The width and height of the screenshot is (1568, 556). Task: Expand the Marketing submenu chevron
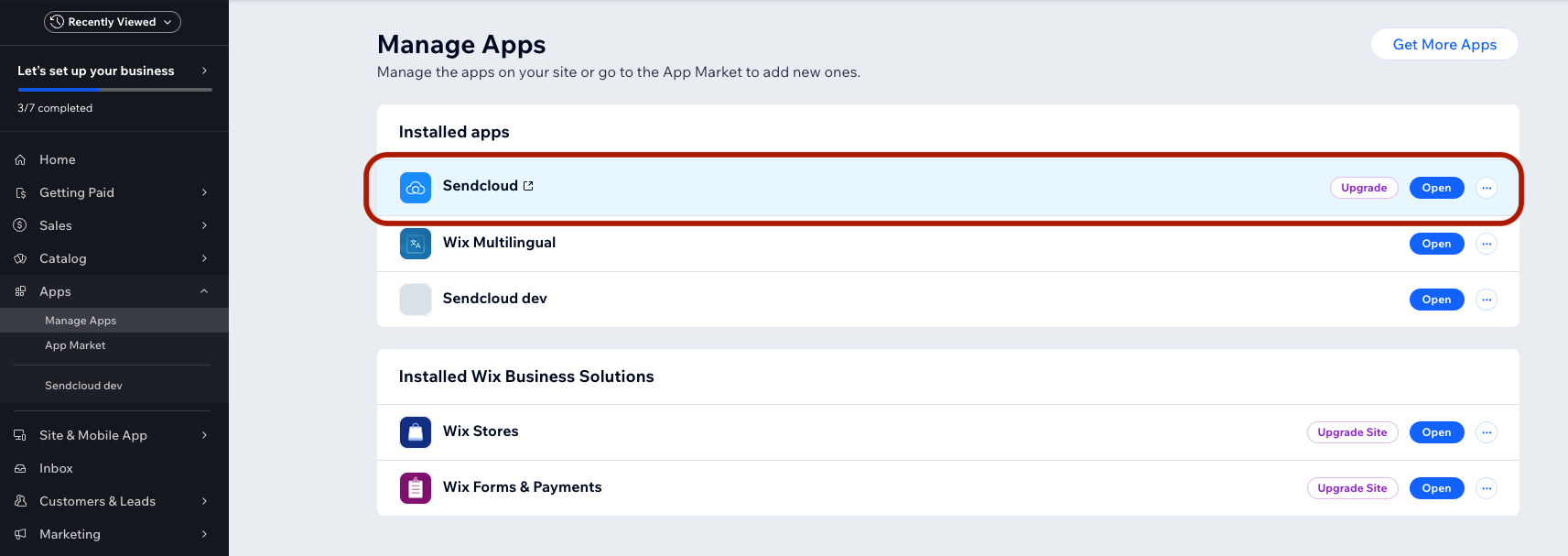point(204,534)
